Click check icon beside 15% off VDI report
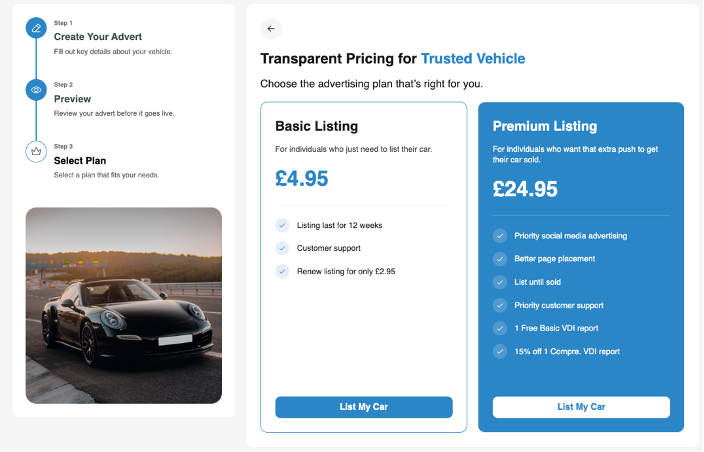The height and width of the screenshot is (452, 704). click(x=500, y=351)
